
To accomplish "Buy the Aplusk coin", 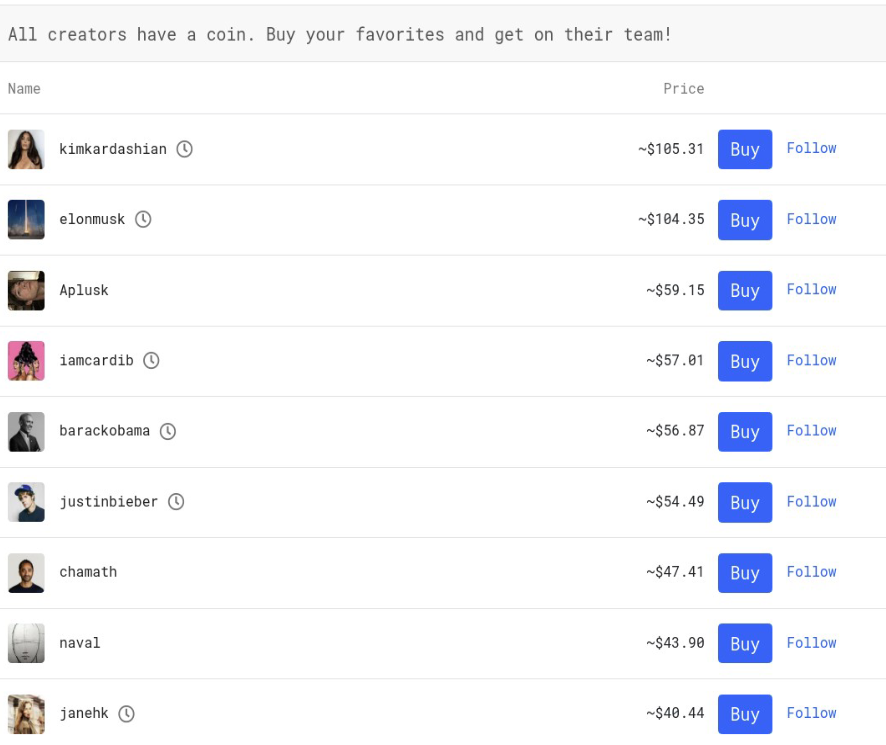I will (x=745, y=291).
